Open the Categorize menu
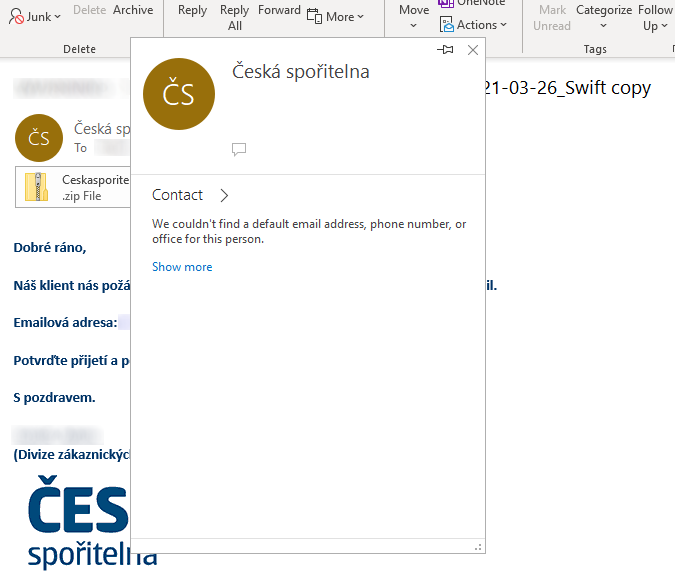675x573 pixels. coord(604,17)
